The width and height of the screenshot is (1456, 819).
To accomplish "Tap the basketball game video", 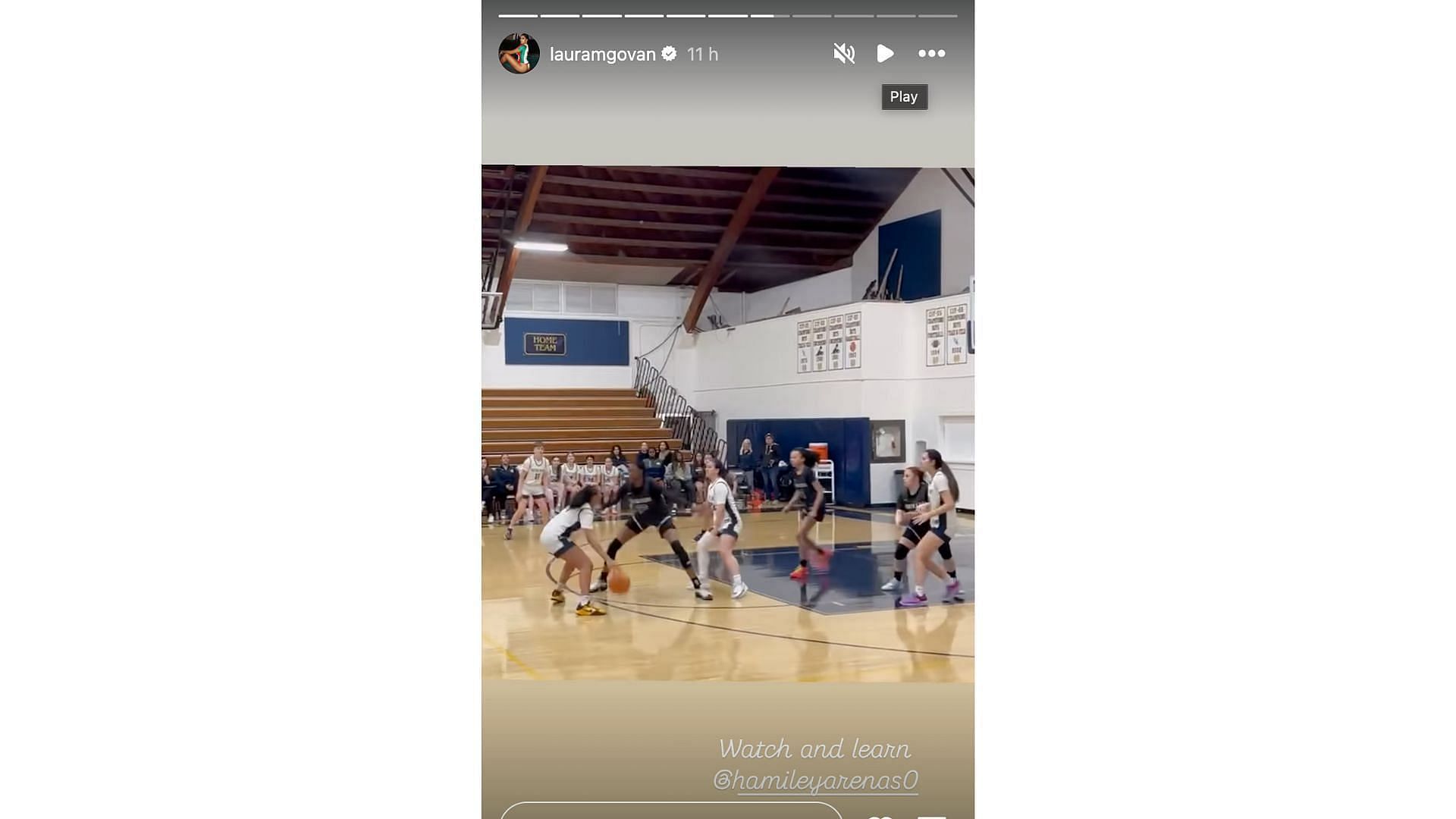I will [x=728, y=424].
